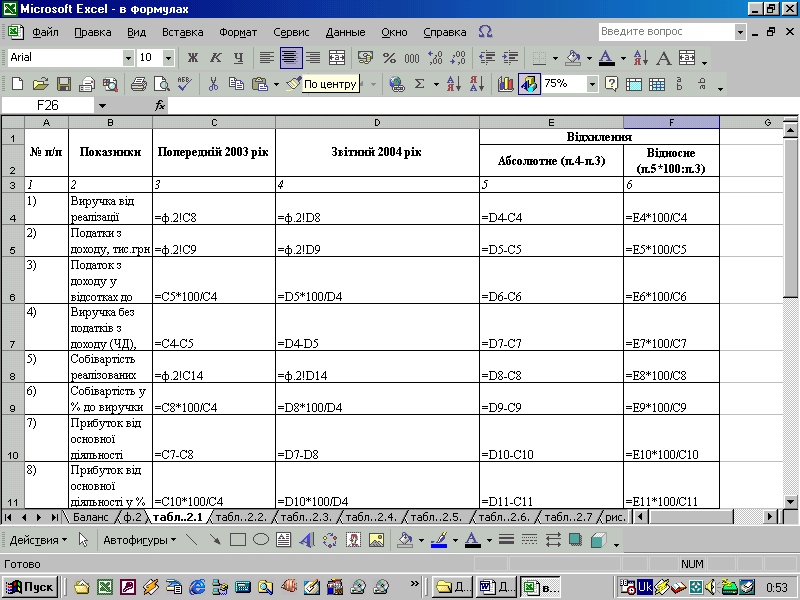Apply thousands separator (000) format
This screenshot has width=800, height=600.
412,58
